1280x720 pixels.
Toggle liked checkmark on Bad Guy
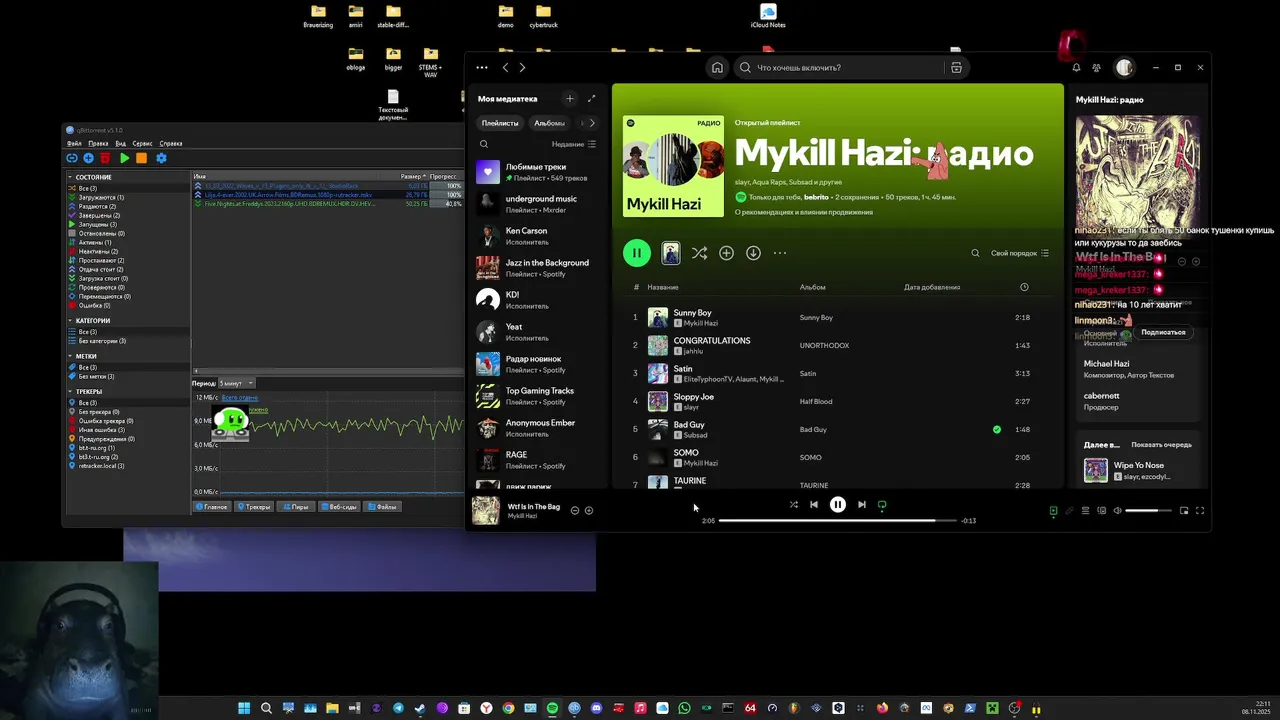[996, 429]
